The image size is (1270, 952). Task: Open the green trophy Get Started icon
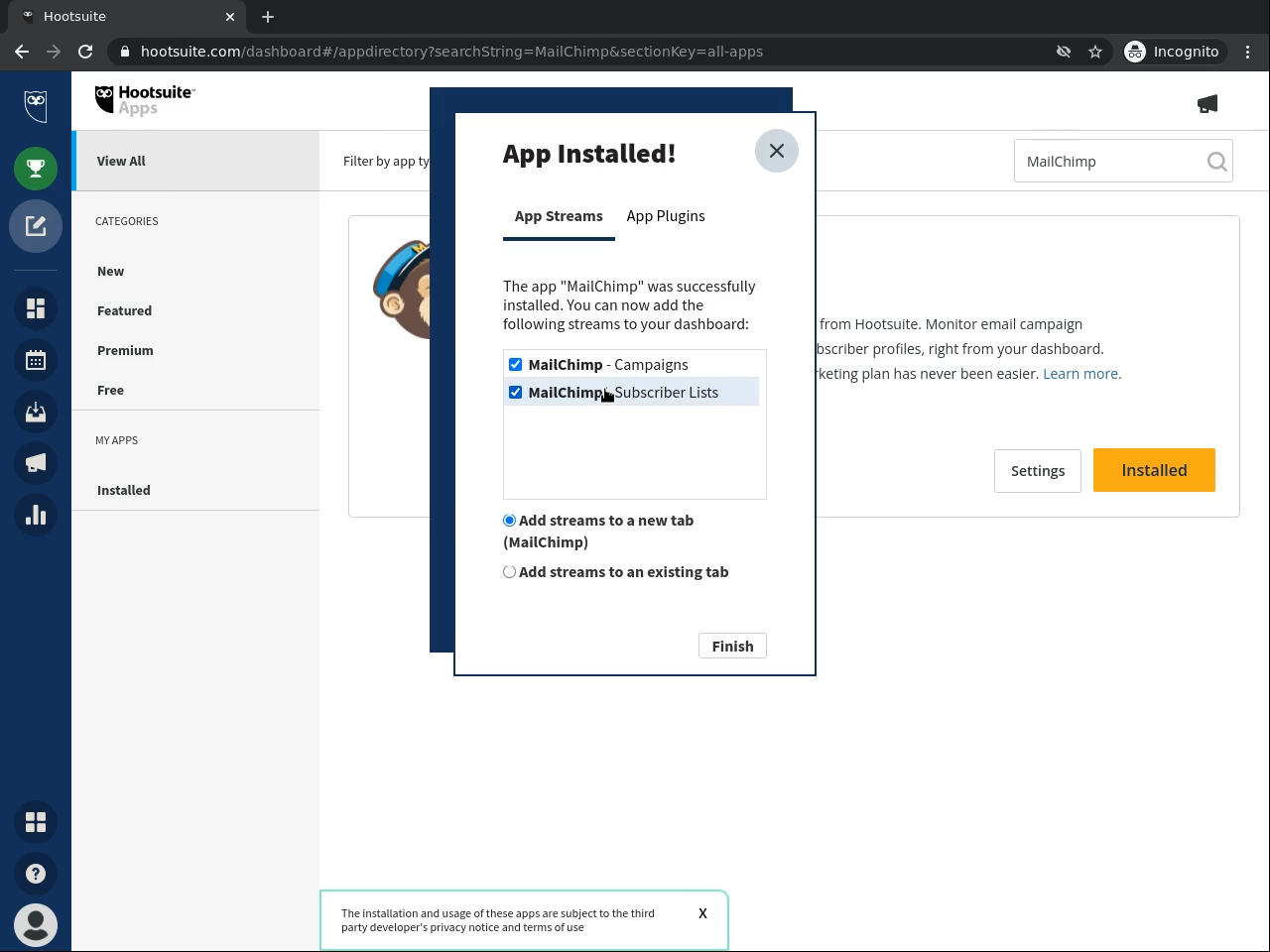36,169
